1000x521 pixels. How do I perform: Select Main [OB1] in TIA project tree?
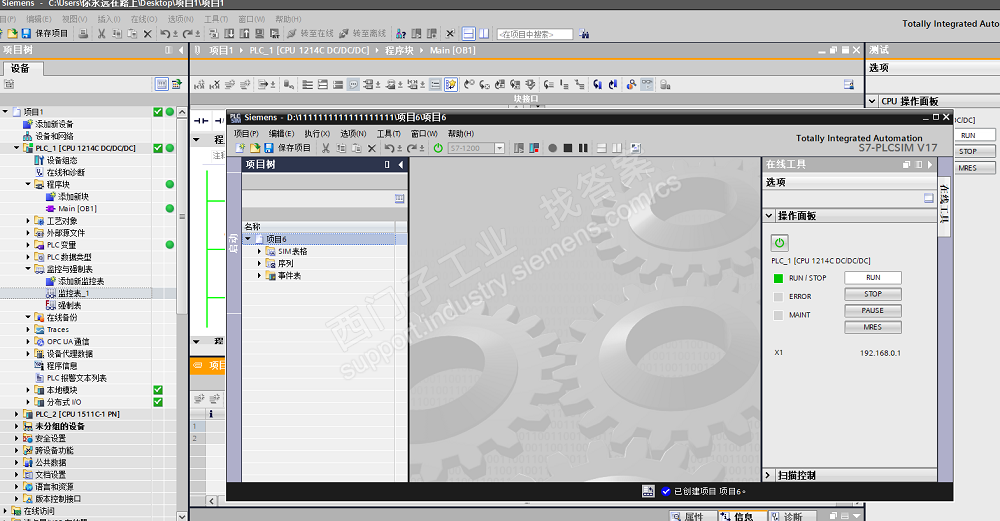coord(77,209)
